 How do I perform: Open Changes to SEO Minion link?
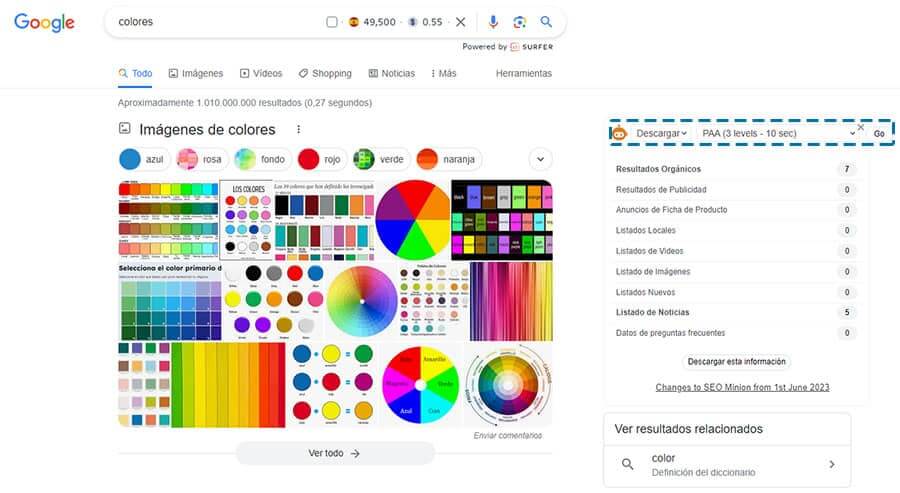[742, 387]
